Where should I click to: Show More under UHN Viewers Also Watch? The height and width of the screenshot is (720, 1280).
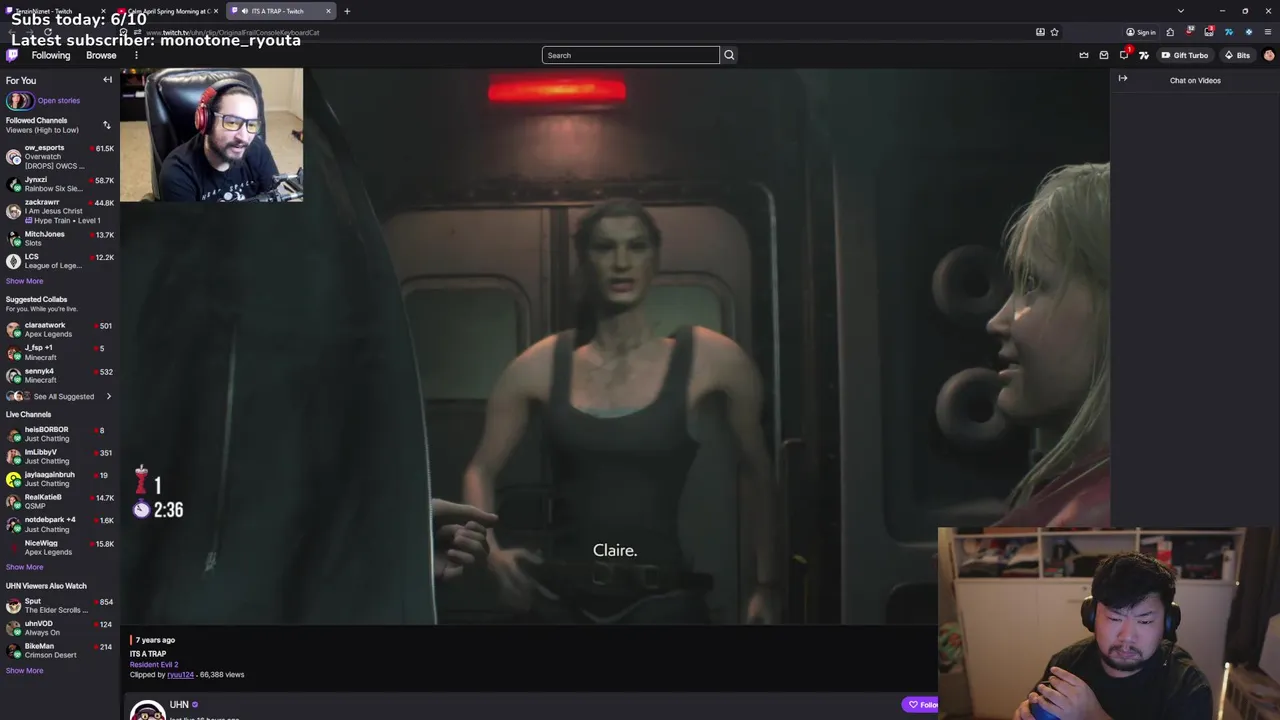24,670
